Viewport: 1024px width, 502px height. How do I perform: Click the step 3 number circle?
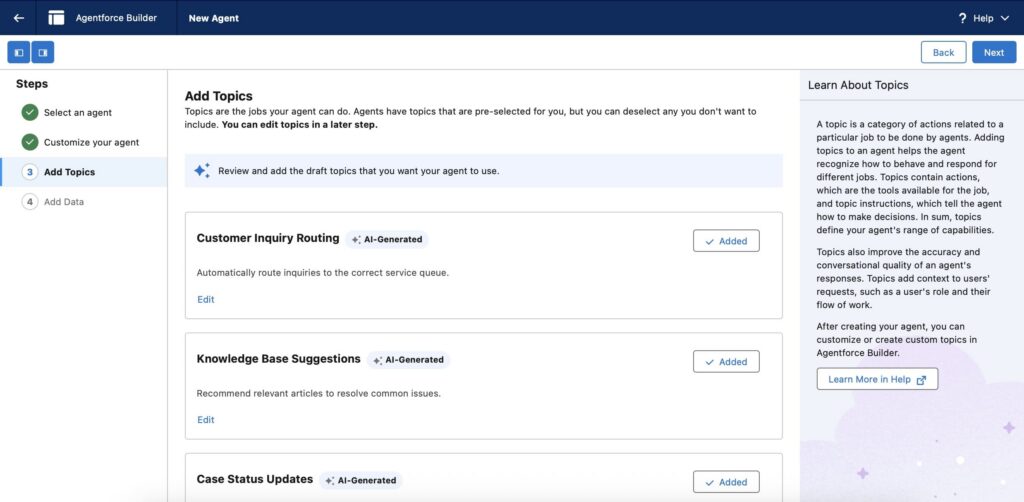coord(29,172)
